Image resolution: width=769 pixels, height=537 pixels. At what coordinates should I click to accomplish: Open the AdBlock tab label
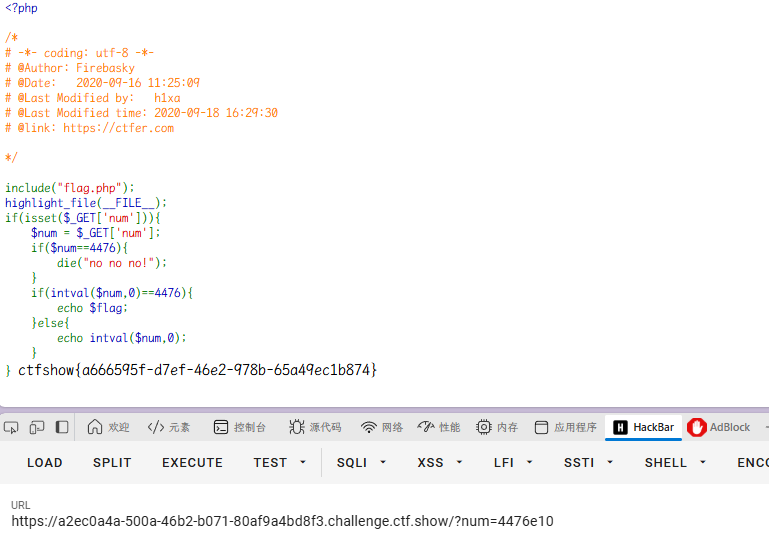tap(730, 428)
